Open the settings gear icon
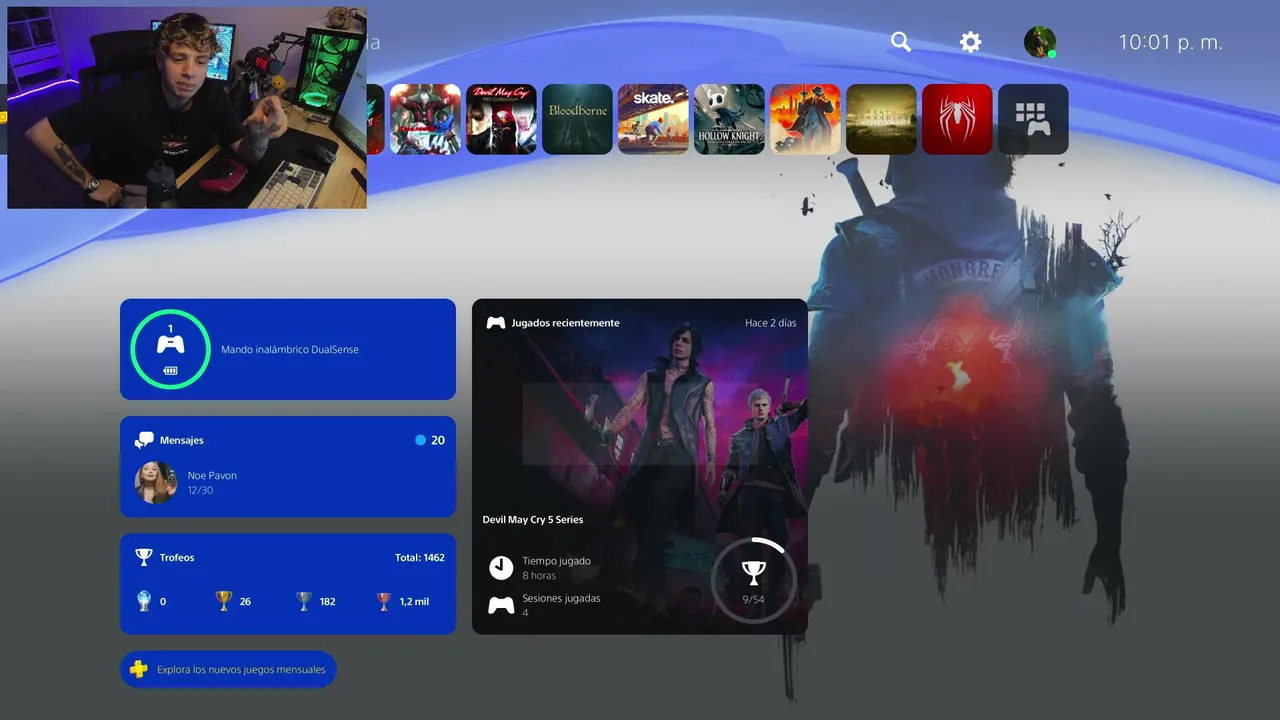Image resolution: width=1280 pixels, height=720 pixels. 970,42
